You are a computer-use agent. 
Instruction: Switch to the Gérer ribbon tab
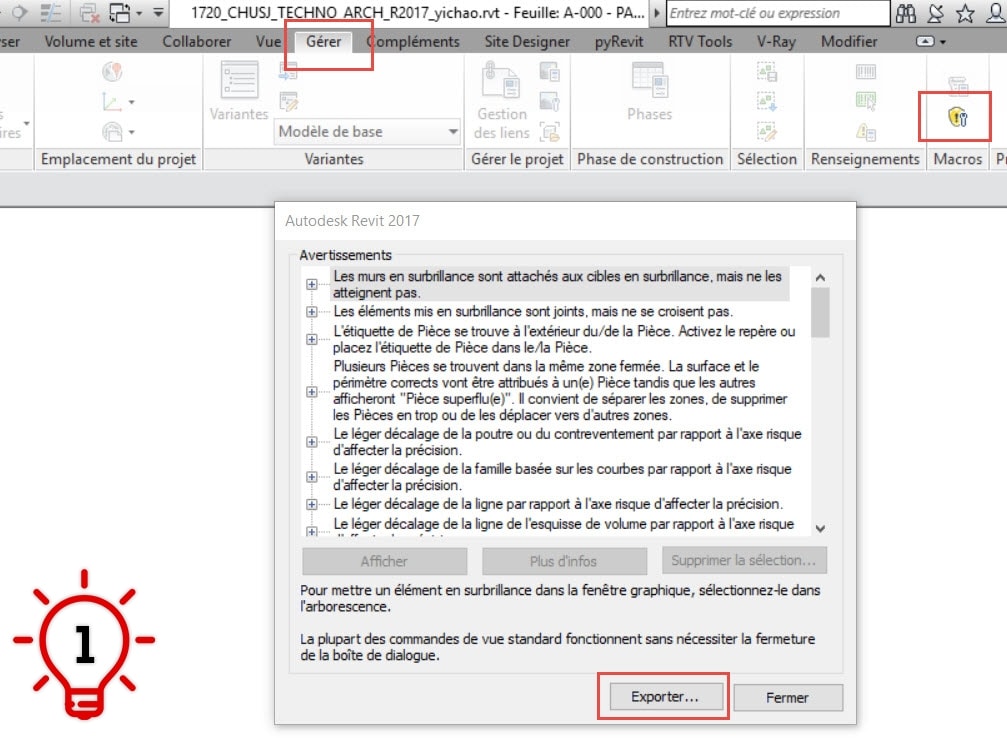[323, 42]
